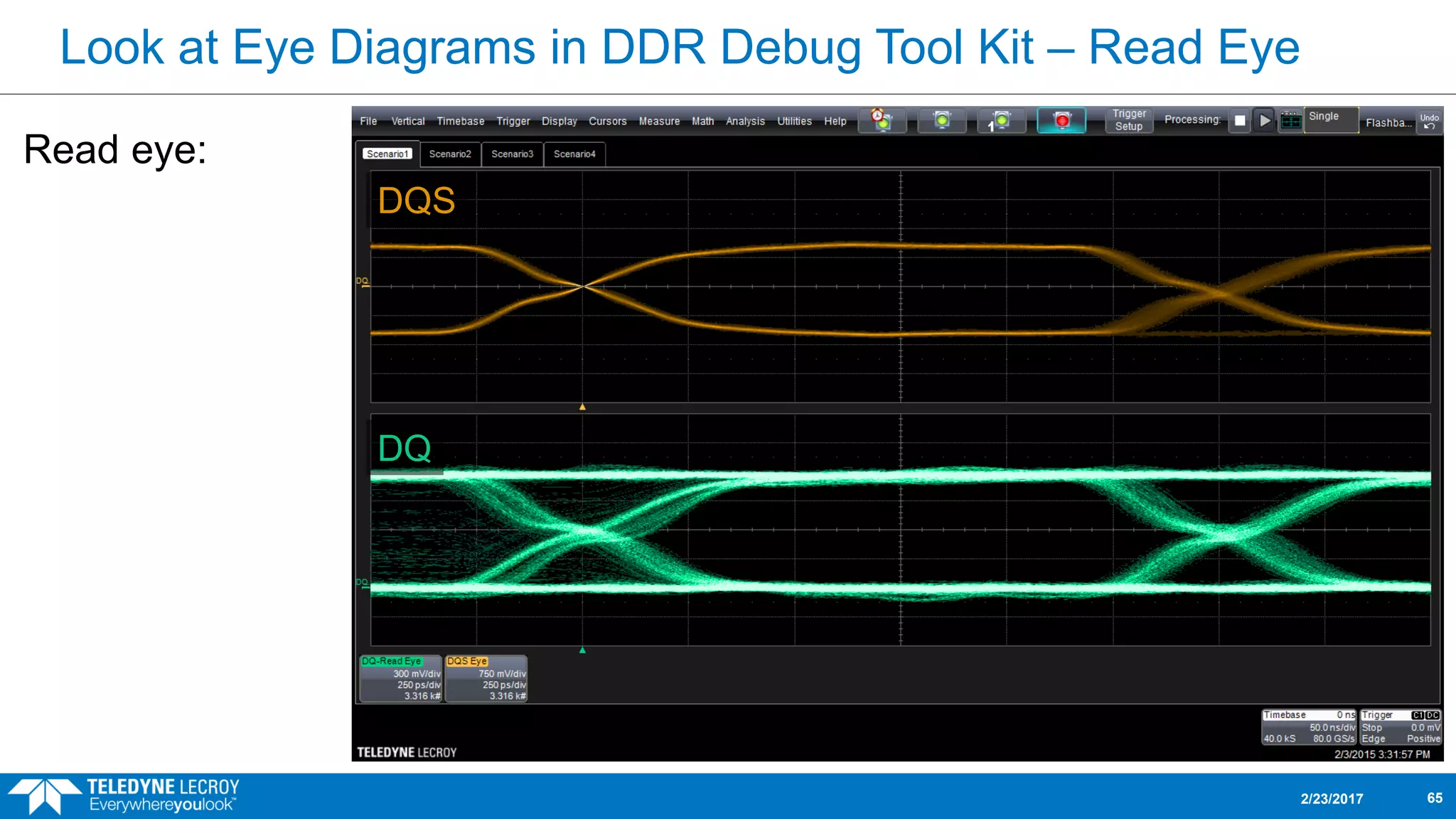The width and height of the screenshot is (1456, 819).
Task: Click the orange DQS trigger position marker
Action: (582, 407)
